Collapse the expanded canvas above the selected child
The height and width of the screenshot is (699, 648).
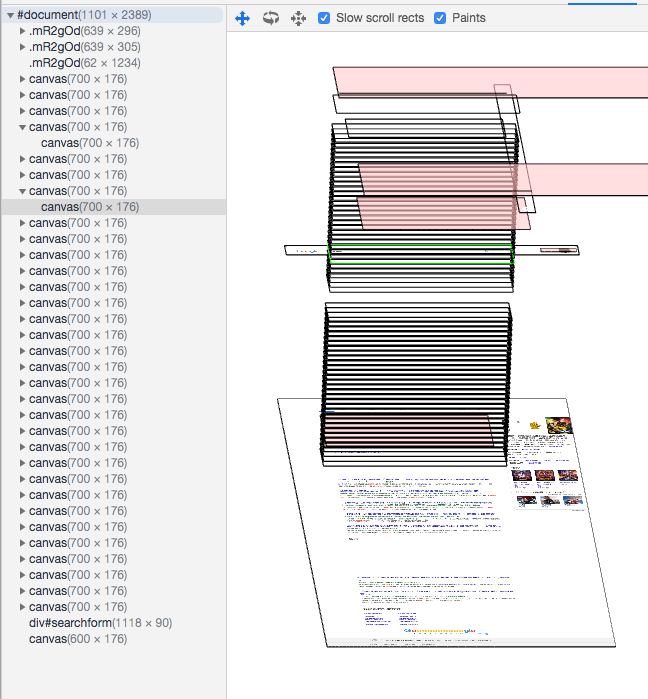click(22, 191)
